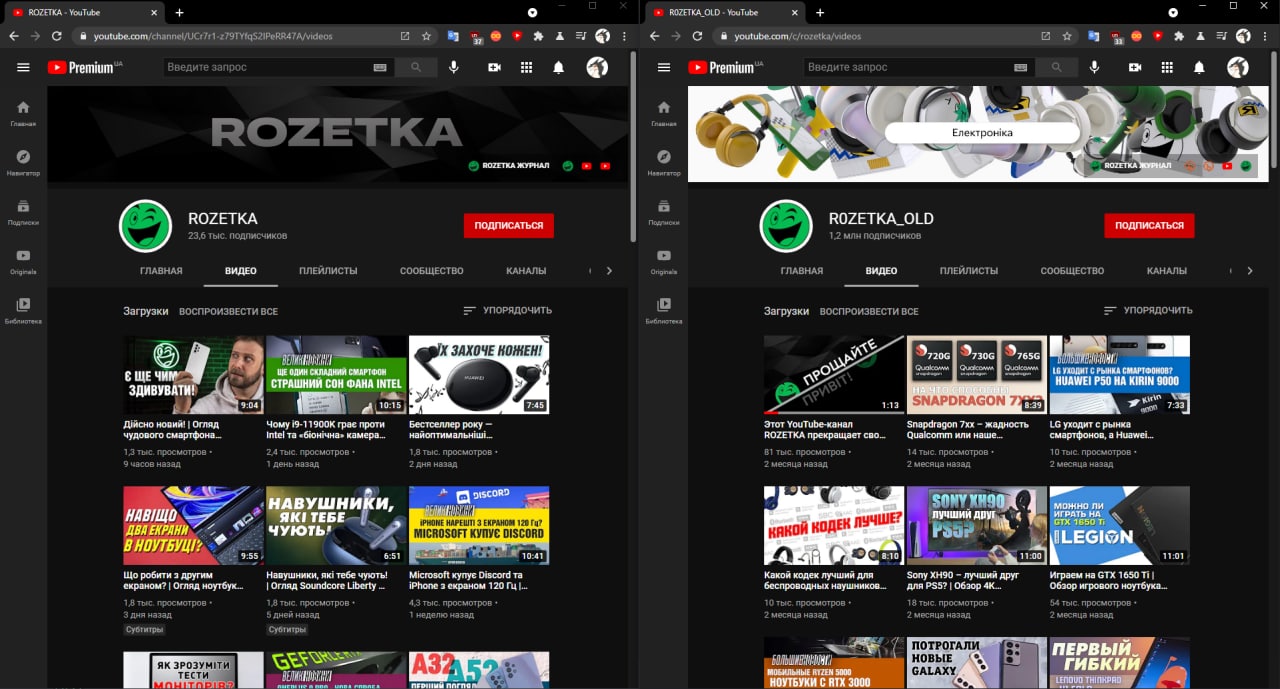Click Воспроизвести все in ROZETKA window
Viewport: 1280px width, 689px height.
point(228,311)
